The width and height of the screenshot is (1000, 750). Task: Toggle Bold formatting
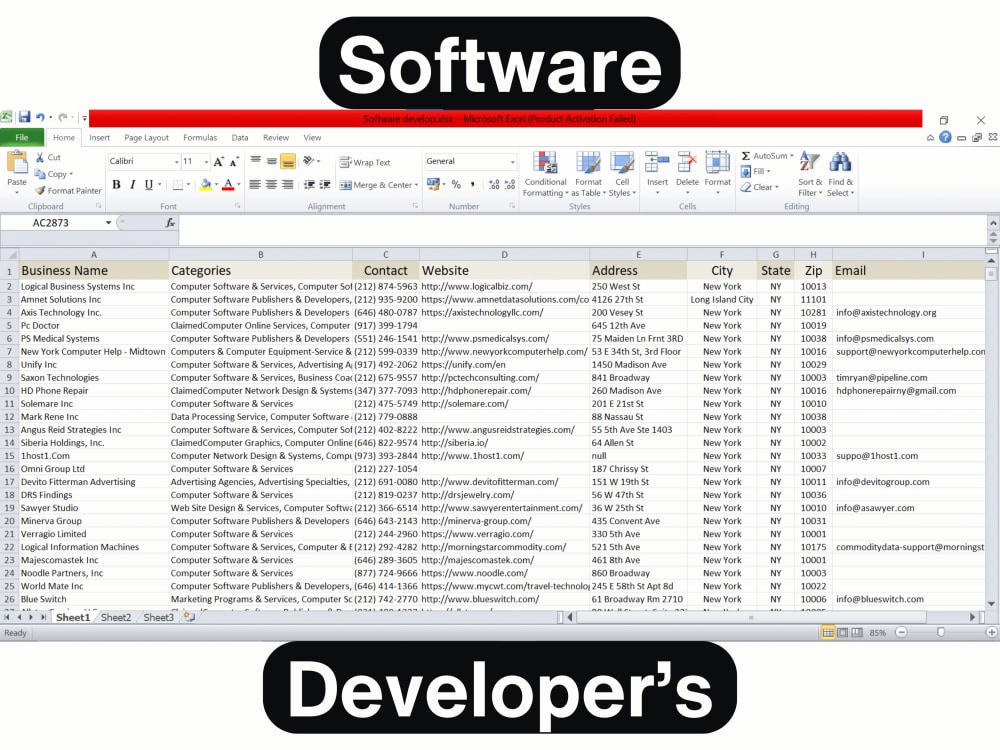(x=116, y=185)
